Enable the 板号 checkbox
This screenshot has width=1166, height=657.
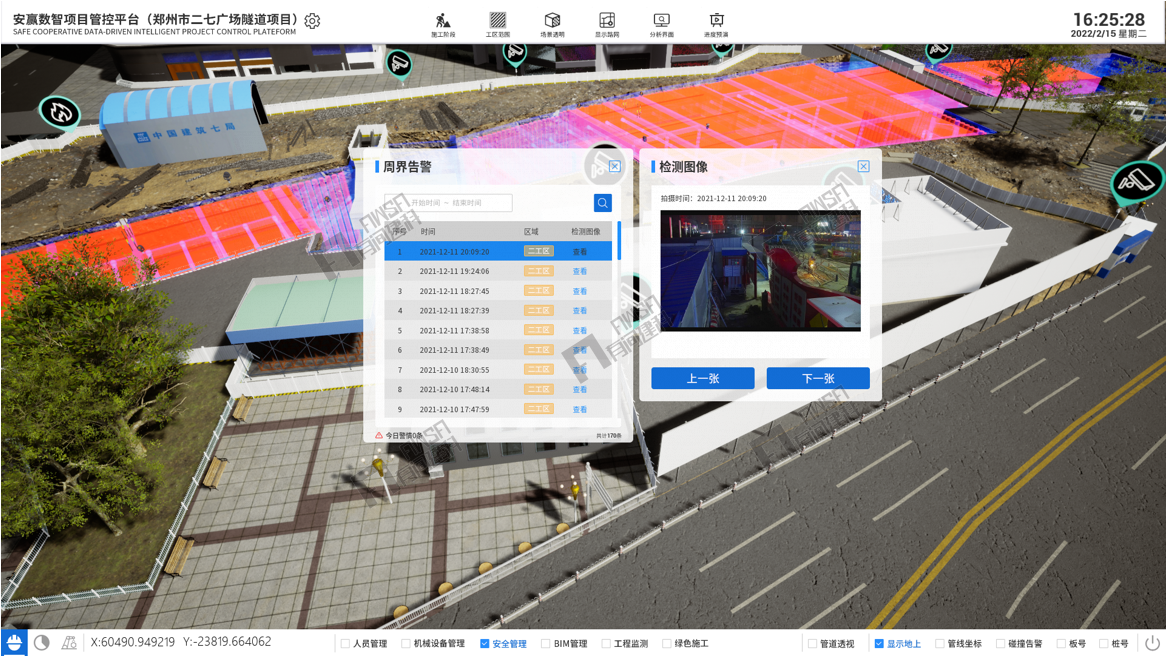click(1062, 644)
